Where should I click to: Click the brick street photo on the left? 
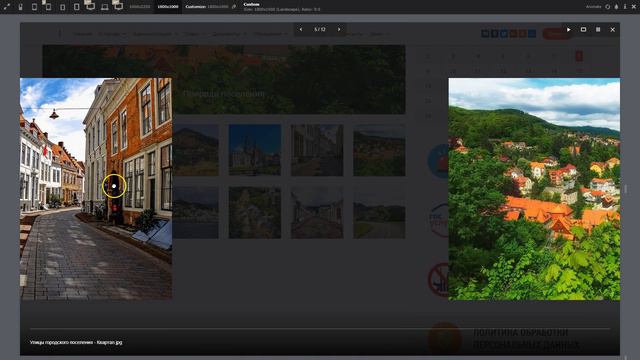coord(96,189)
